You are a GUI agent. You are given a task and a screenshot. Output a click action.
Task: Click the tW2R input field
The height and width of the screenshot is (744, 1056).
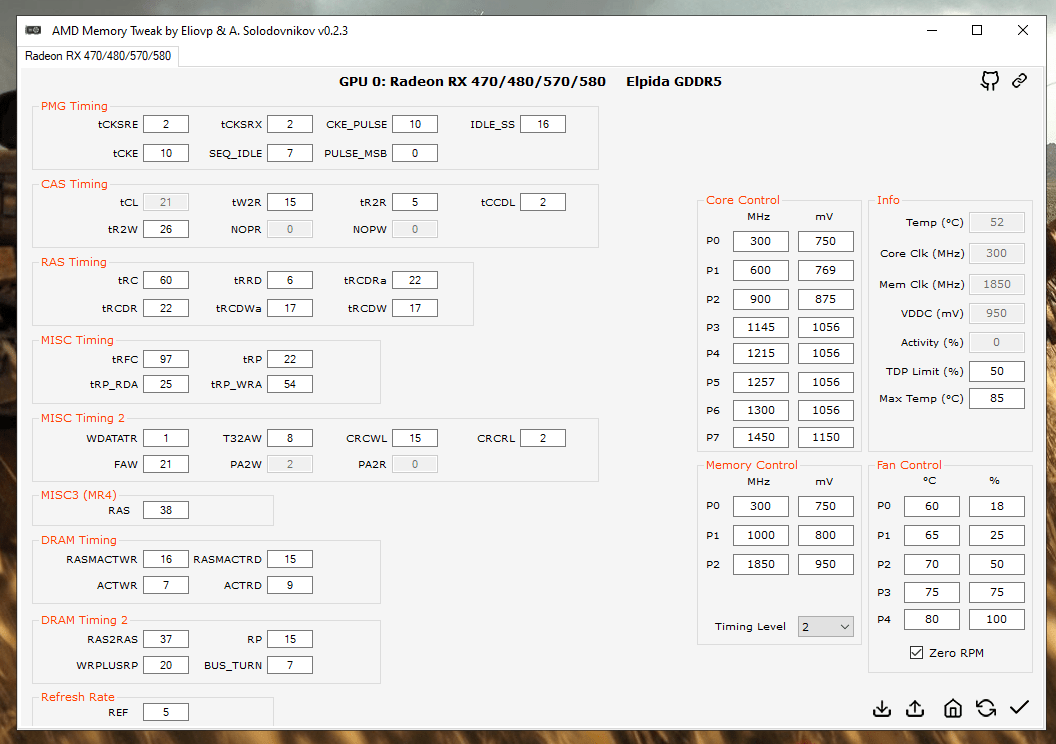[290, 202]
